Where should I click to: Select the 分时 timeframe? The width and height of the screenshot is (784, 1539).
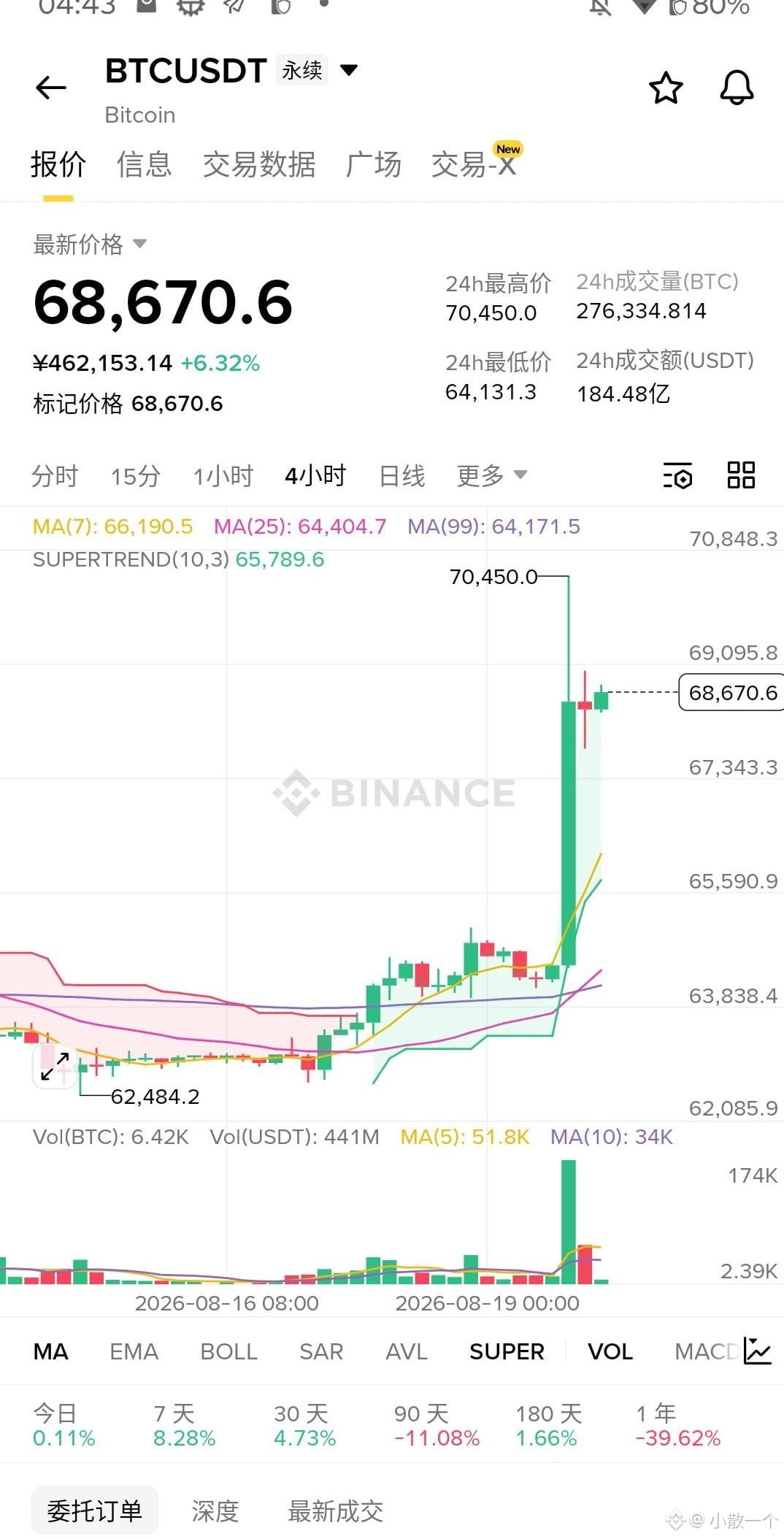tap(55, 476)
